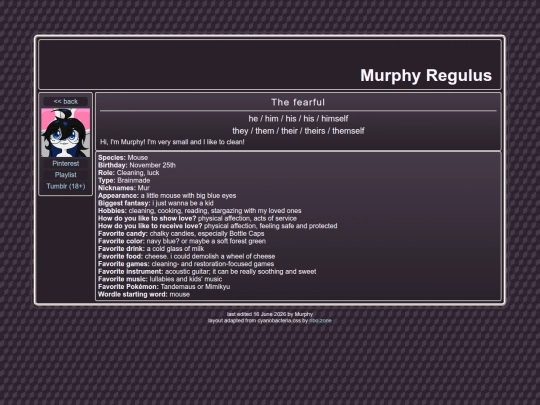Click 'Favorite drink: a cold glass of milk'
The width and height of the screenshot is (540, 405).
click(151, 249)
